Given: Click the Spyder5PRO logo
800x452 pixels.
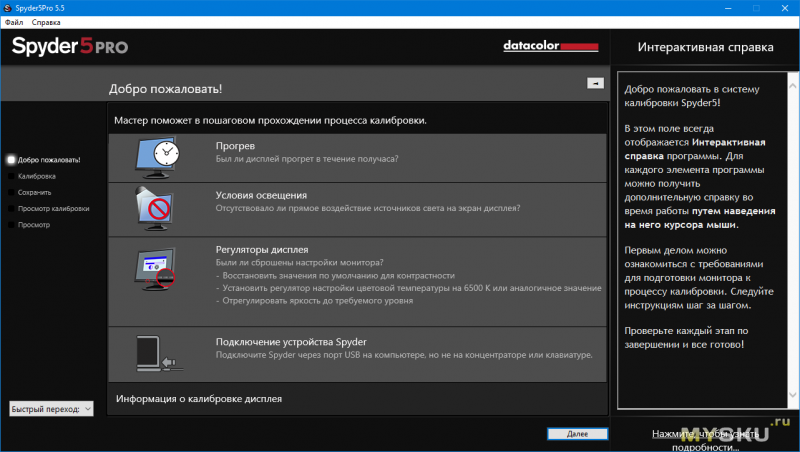Looking at the screenshot, I should coord(70,46).
